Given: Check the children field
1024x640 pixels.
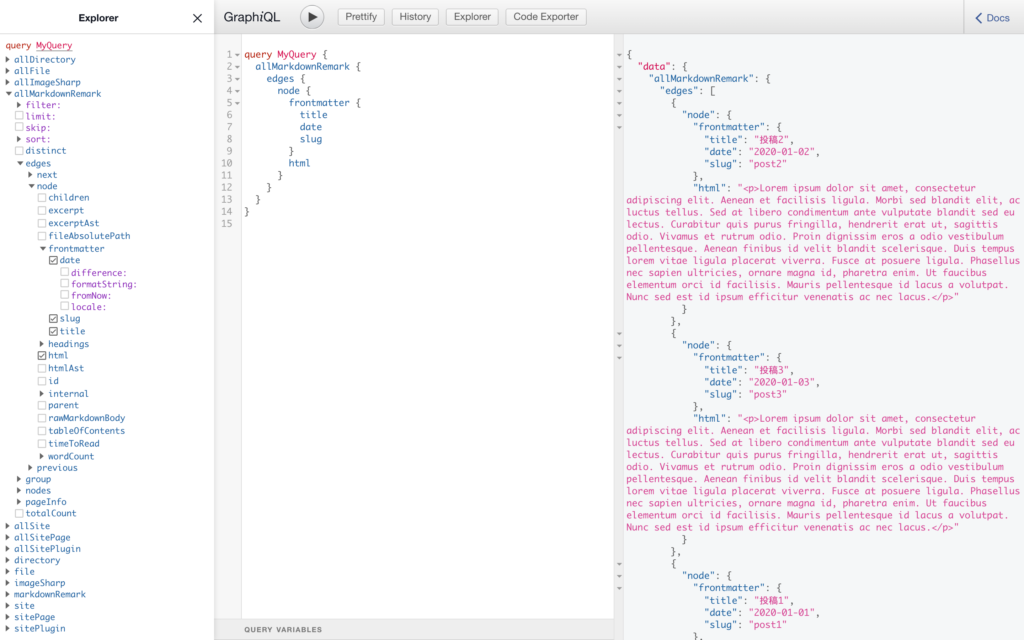Looking at the screenshot, I should pyautogui.click(x=42, y=197).
